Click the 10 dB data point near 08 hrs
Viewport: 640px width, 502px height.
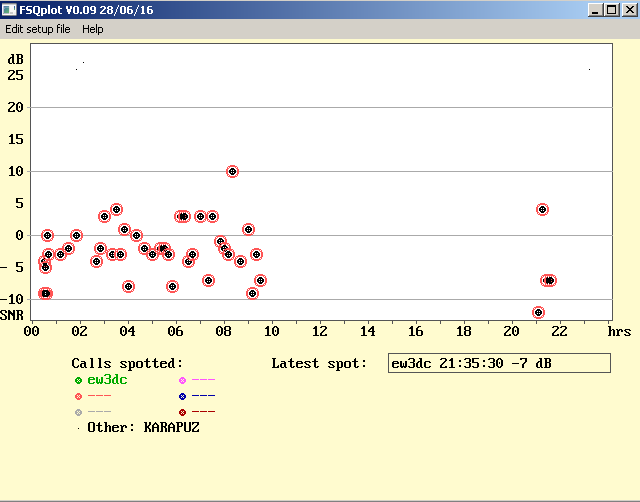[232, 171]
